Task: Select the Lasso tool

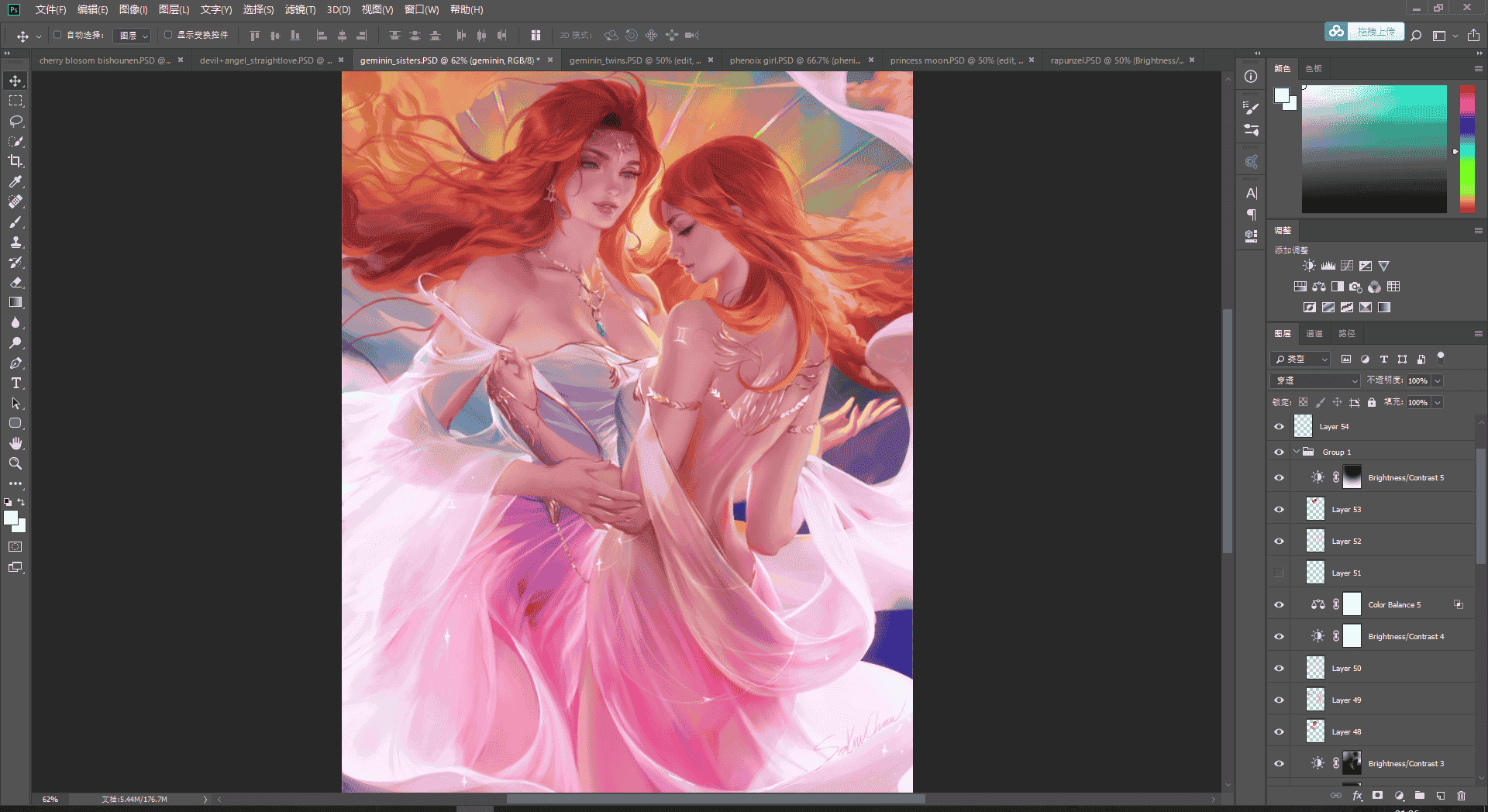Action: click(15, 121)
